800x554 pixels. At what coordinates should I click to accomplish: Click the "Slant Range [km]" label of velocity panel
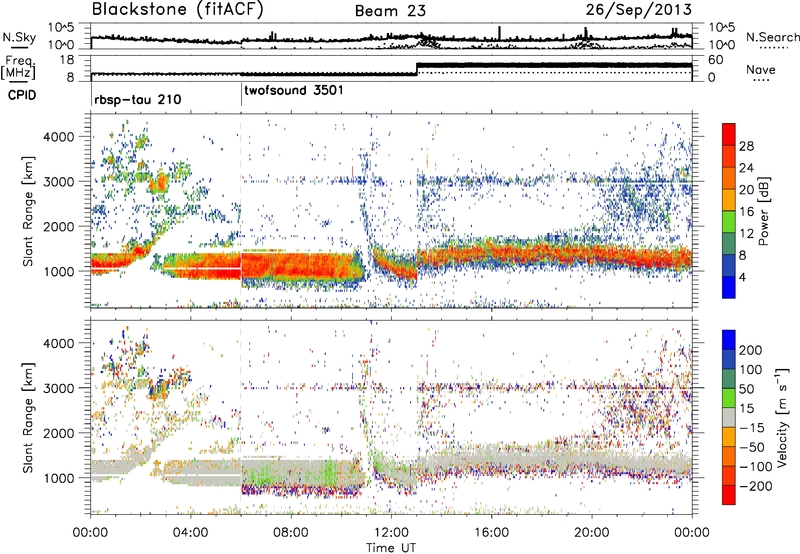(x=29, y=417)
